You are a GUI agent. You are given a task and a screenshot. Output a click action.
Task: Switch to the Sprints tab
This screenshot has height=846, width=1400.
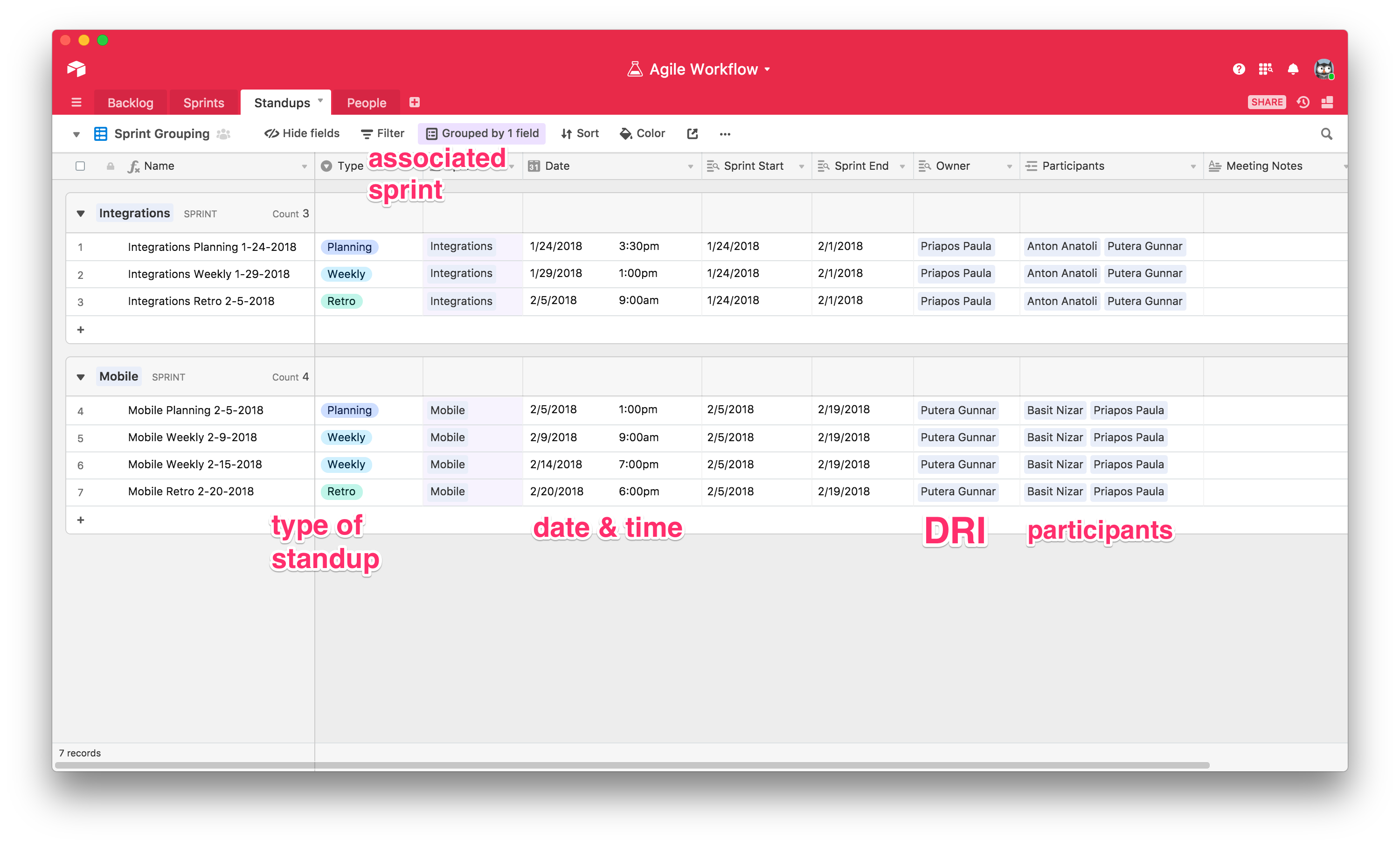click(203, 103)
